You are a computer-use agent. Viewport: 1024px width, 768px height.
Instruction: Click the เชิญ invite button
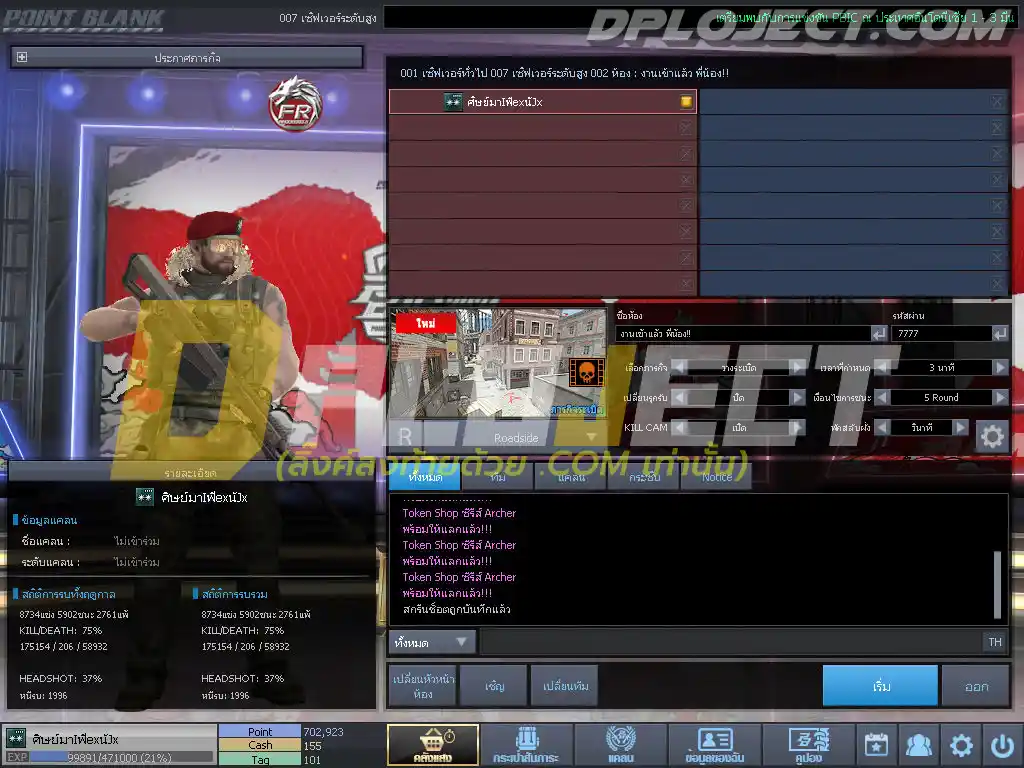pos(494,686)
